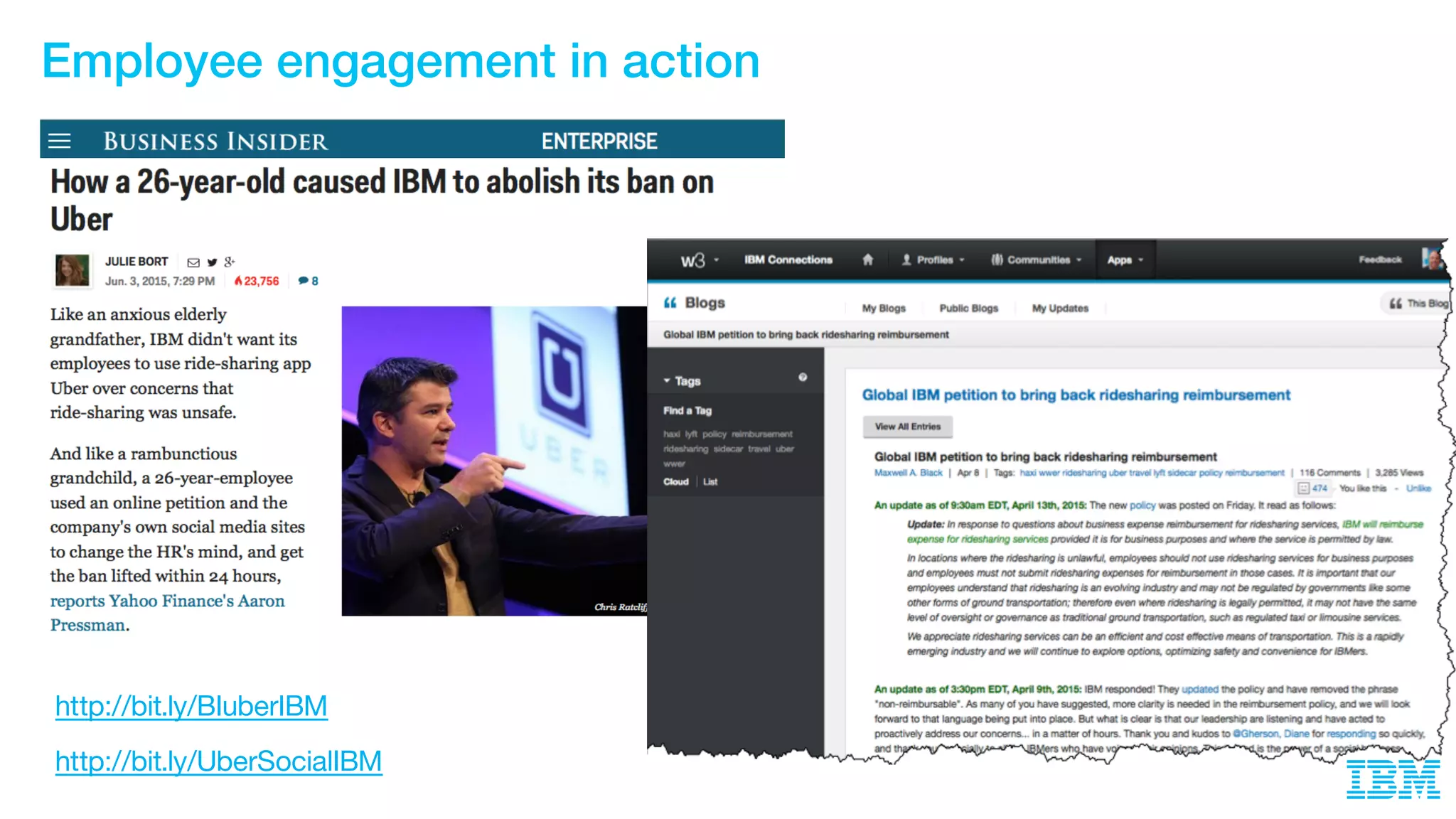Click the IBM logo on the slide
The height and width of the screenshot is (819, 1456).
tap(1393, 778)
